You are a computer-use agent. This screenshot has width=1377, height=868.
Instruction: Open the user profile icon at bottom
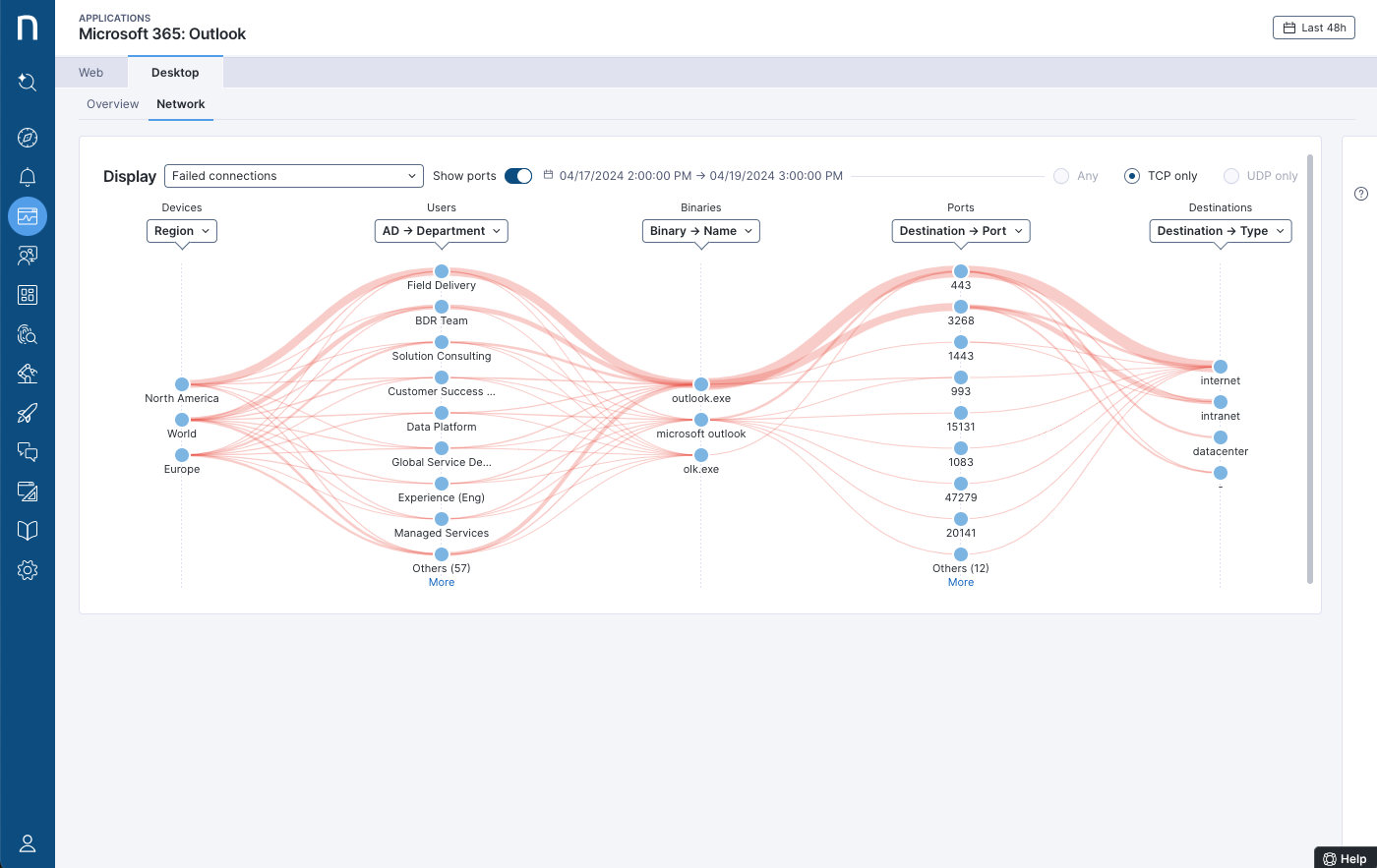[28, 843]
